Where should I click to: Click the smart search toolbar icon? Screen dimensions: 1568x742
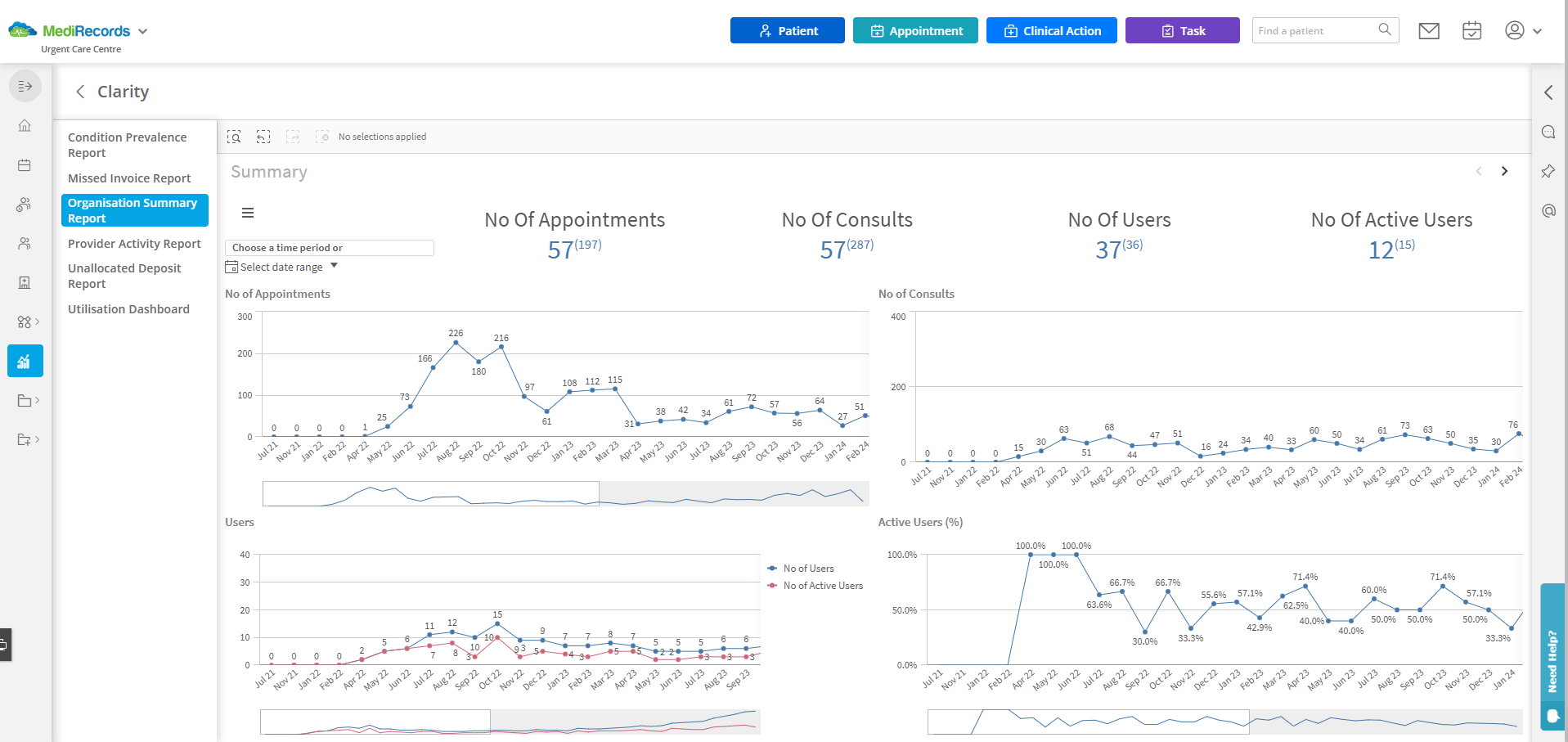(x=234, y=137)
